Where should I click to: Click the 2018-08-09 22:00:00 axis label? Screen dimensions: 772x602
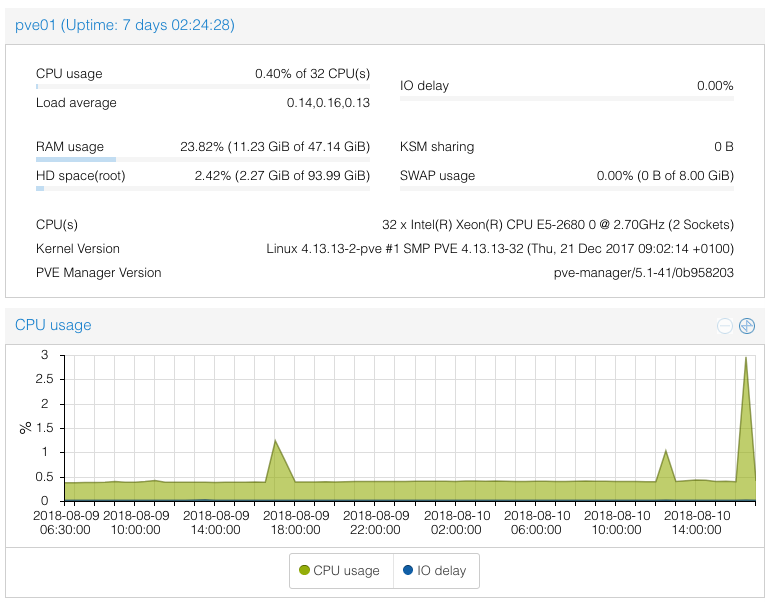click(377, 522)
